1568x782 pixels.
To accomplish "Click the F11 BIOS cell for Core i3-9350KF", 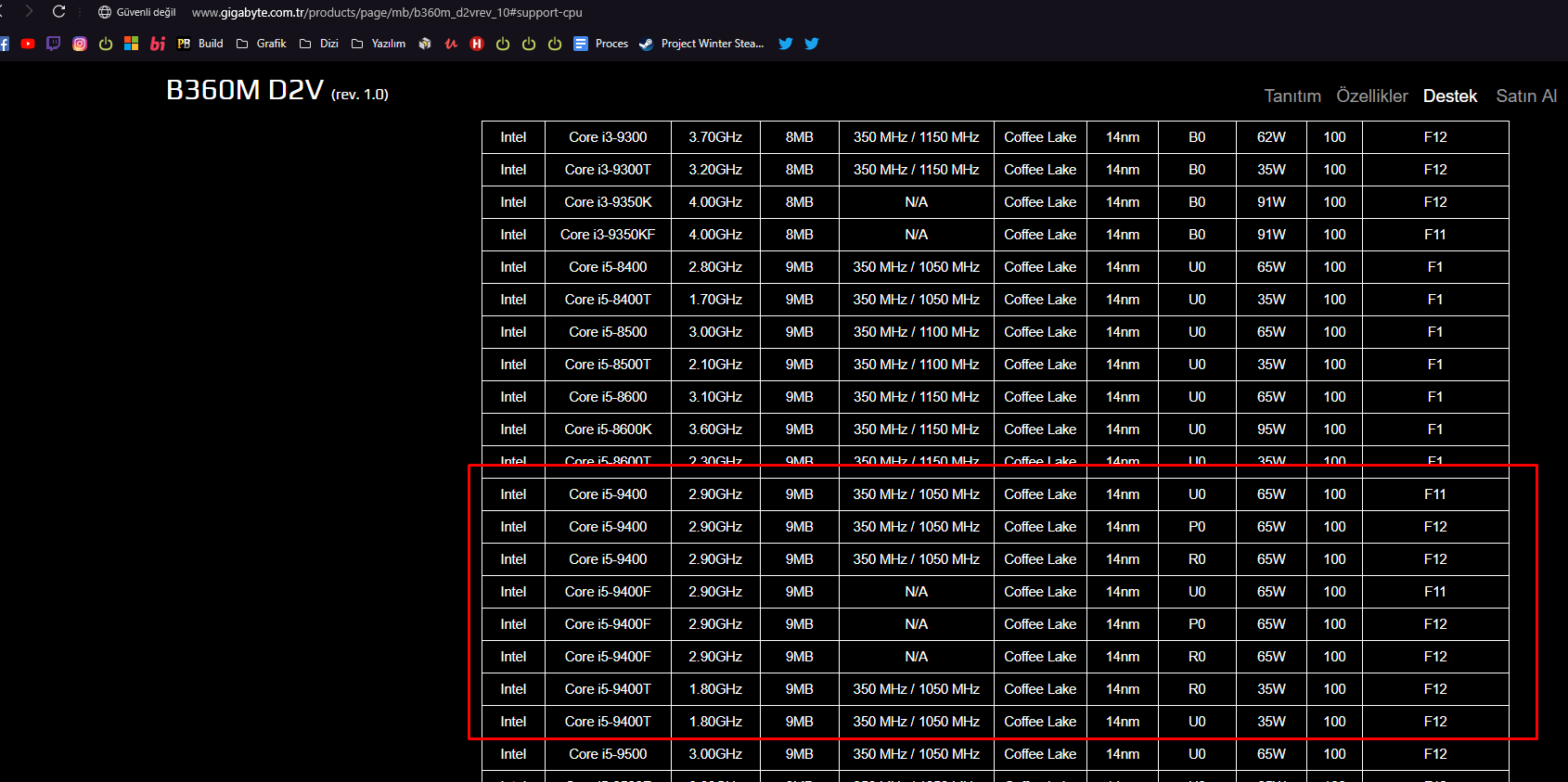I will tap(1435, 235).
